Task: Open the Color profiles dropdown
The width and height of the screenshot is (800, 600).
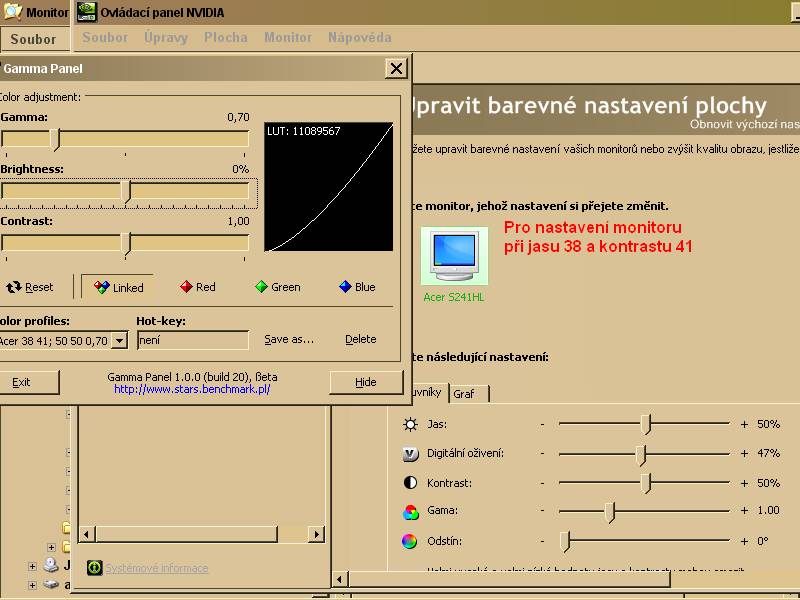Action: (119, 340)
